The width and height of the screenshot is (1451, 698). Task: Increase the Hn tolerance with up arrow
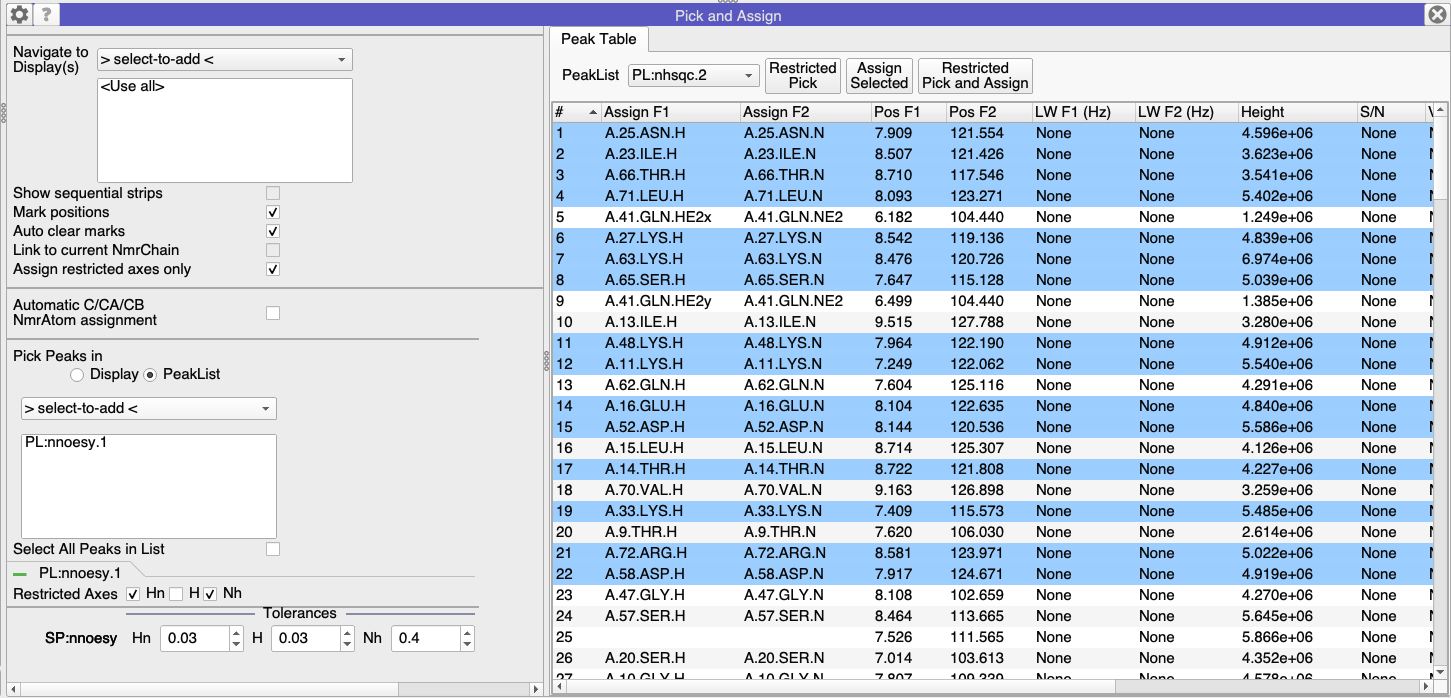[236, 632]
